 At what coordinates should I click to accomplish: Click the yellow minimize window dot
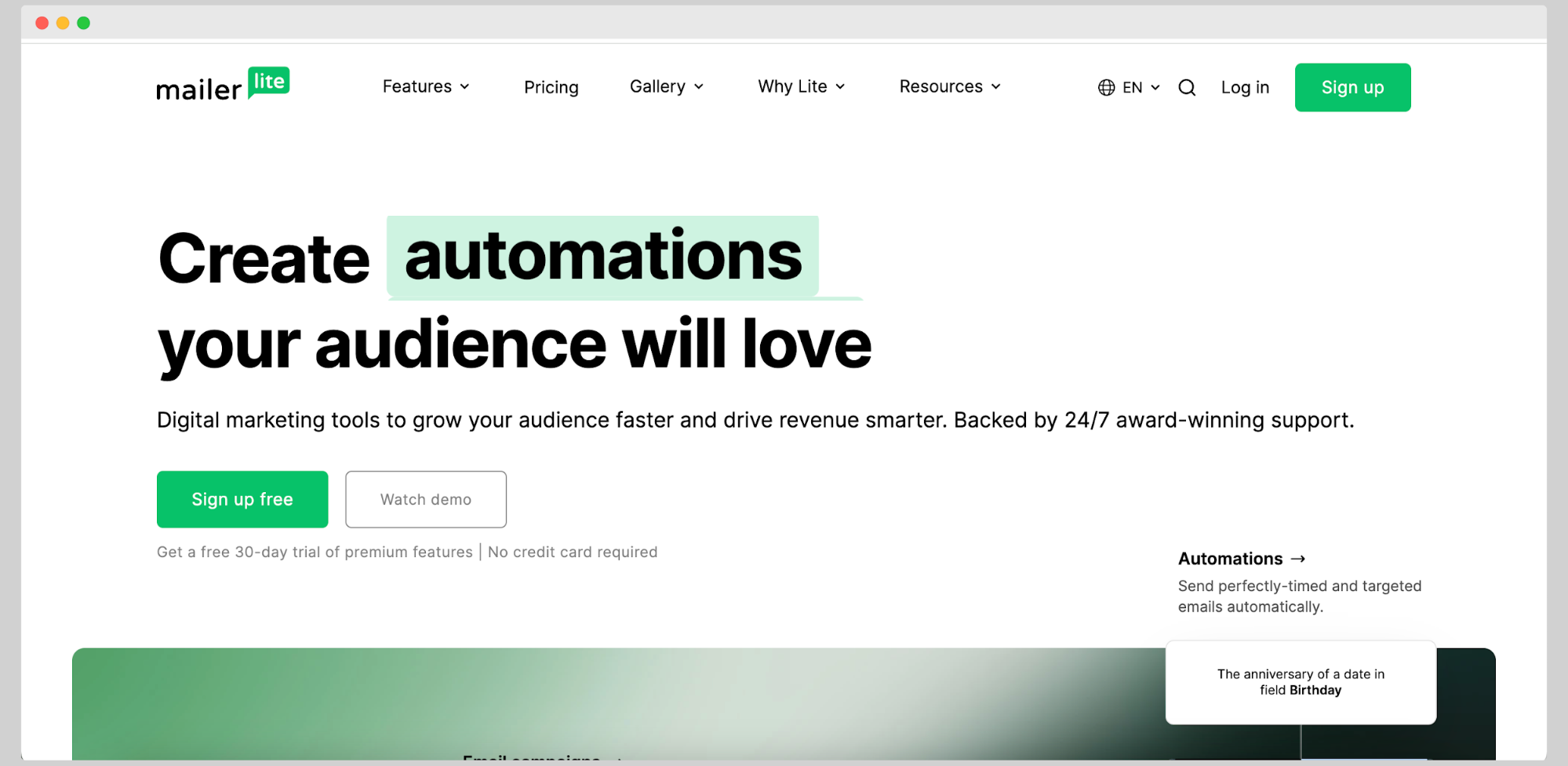click(63, 23)
